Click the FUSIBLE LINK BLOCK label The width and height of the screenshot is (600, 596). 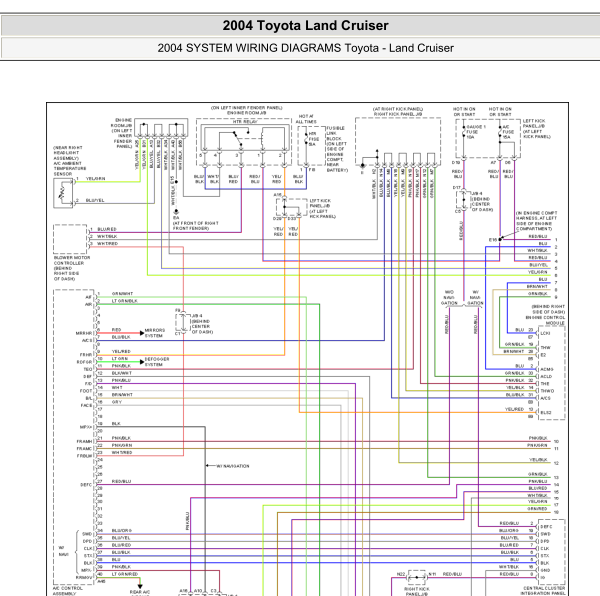tap(335, 133)
